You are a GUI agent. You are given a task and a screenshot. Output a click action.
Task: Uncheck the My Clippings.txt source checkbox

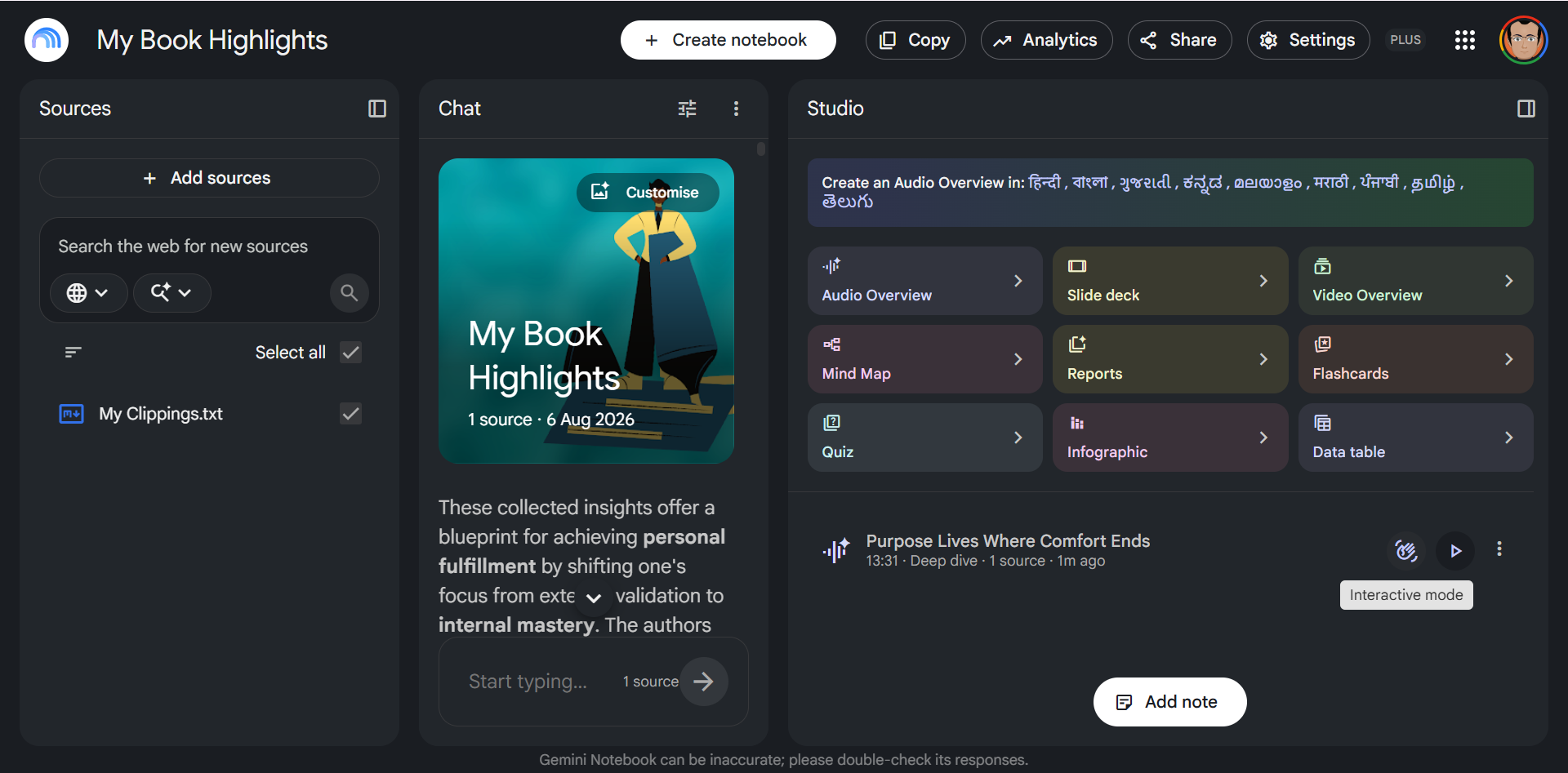click(351, 414)
